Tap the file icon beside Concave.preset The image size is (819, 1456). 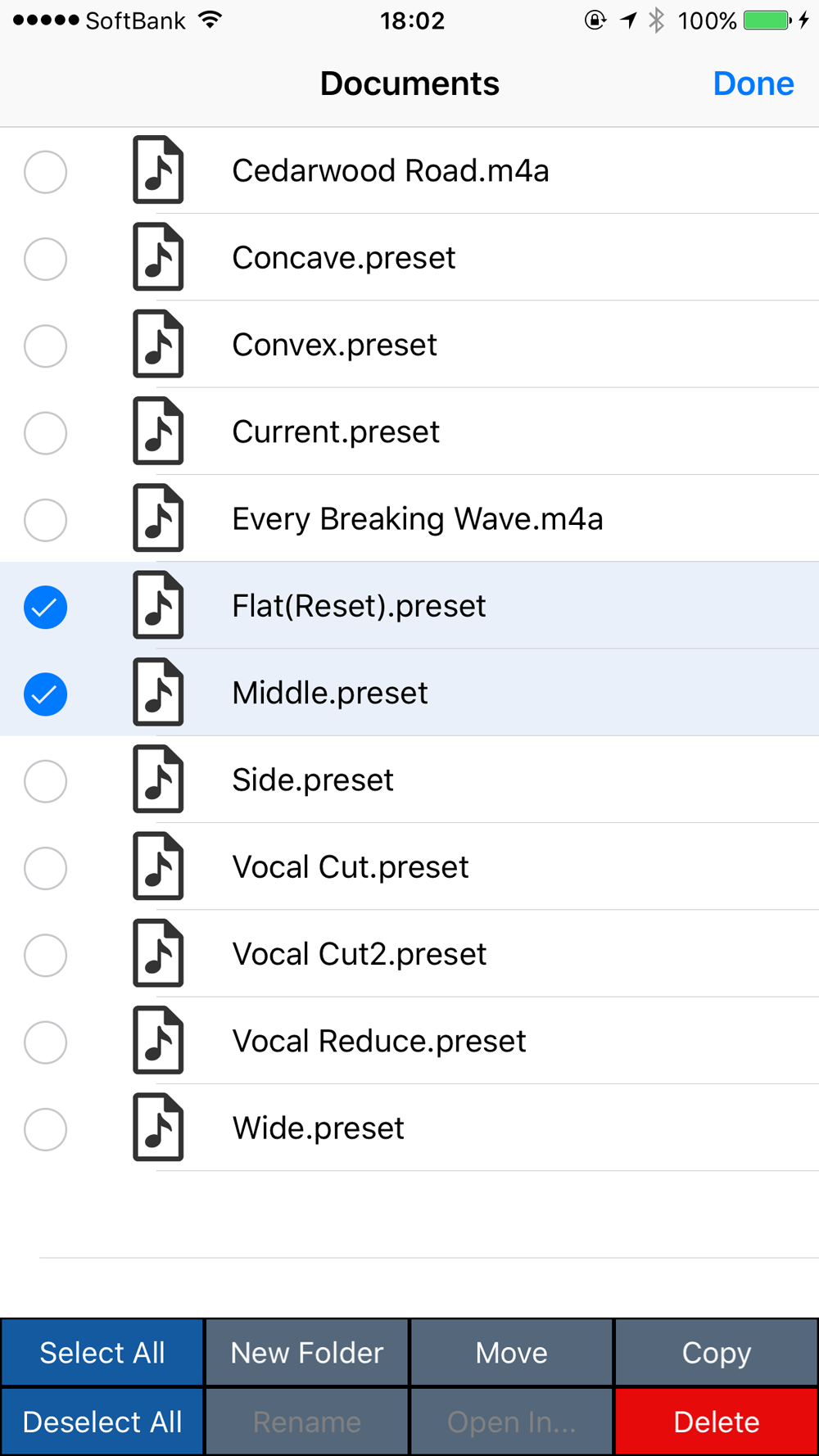pyautogui.click(x=158, y=257)
